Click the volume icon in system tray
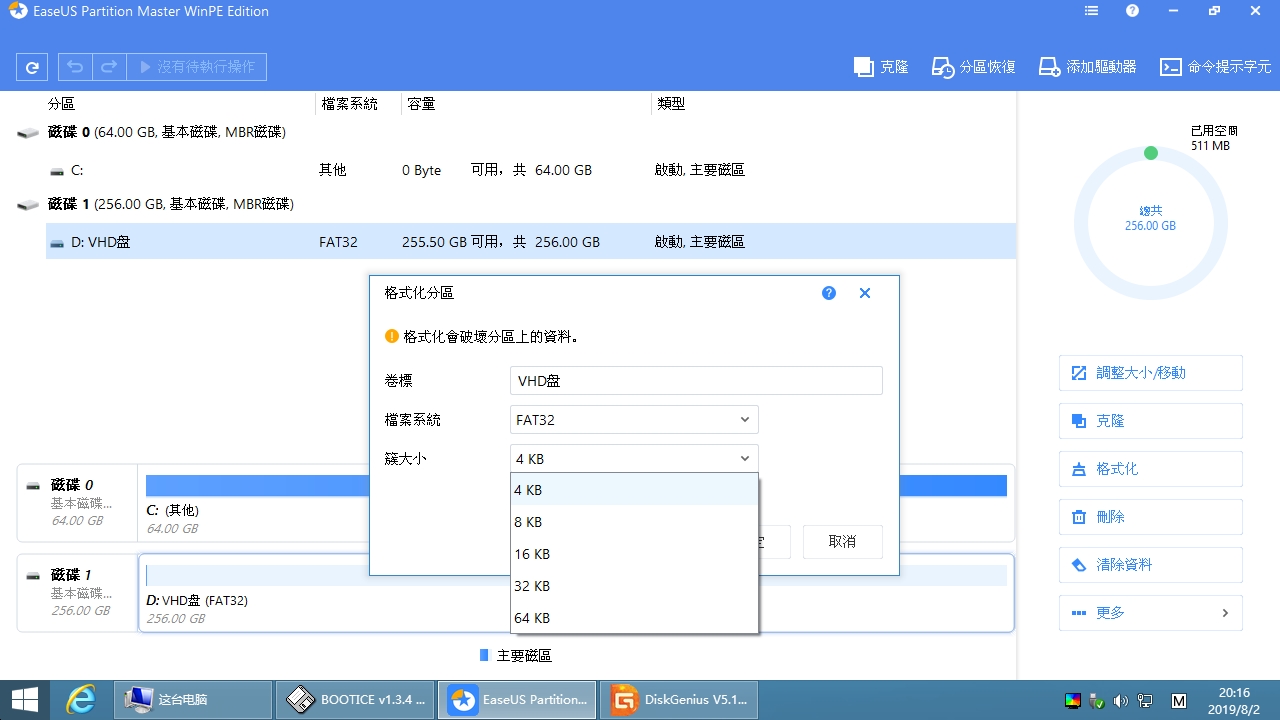This screenshot has width=1280, height=720. click(1120, 700)
